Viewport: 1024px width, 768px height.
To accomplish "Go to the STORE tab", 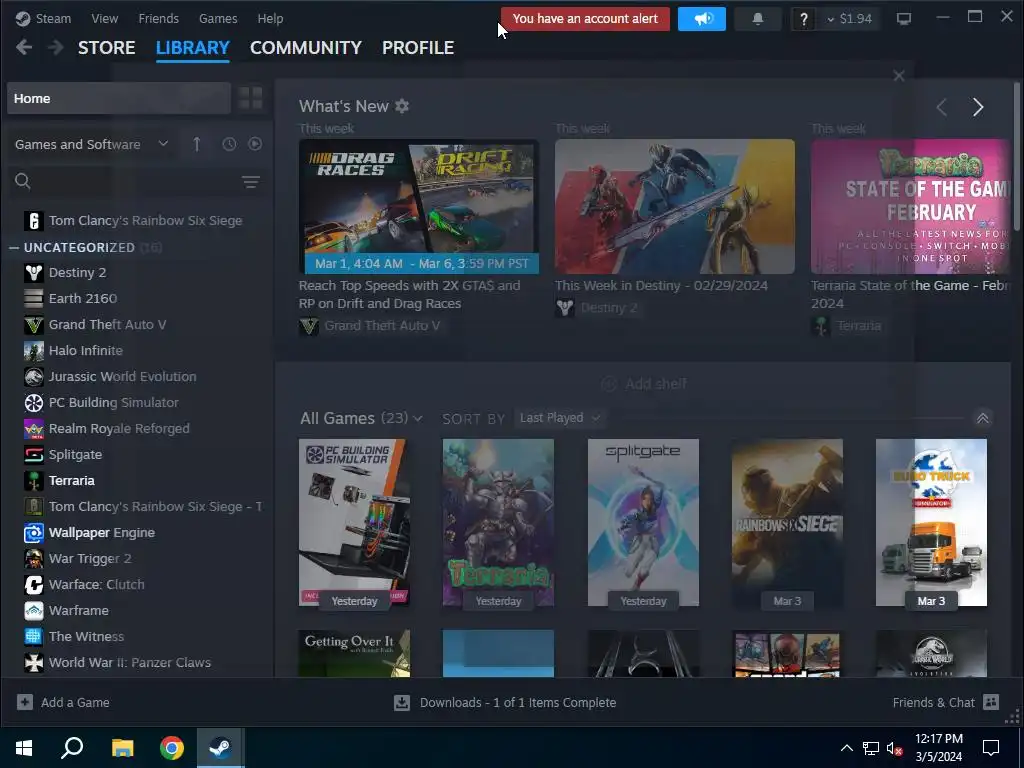I will coord(106,48).
